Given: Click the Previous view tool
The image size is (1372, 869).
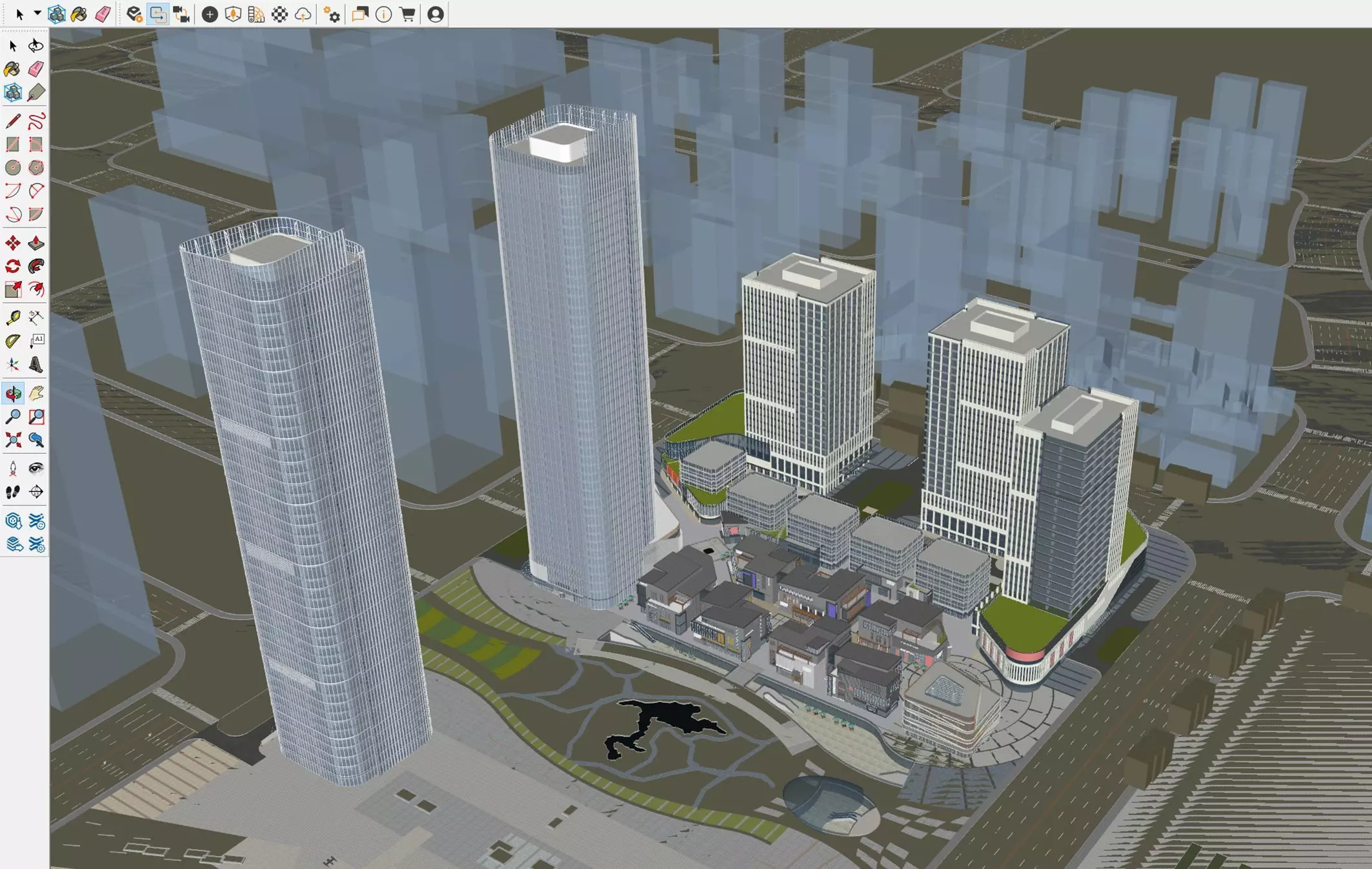Looking at the screenshot, I should 36,440.
